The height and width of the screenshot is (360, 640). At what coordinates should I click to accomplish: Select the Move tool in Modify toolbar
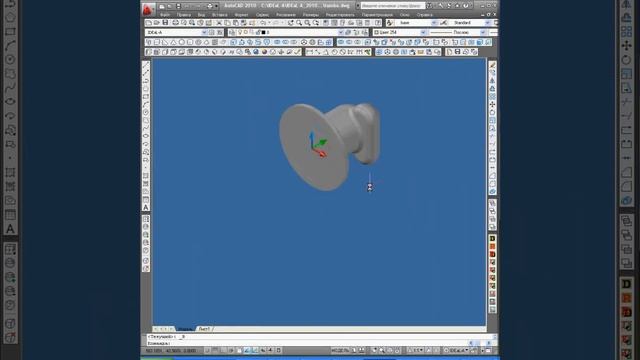(493, 105)
